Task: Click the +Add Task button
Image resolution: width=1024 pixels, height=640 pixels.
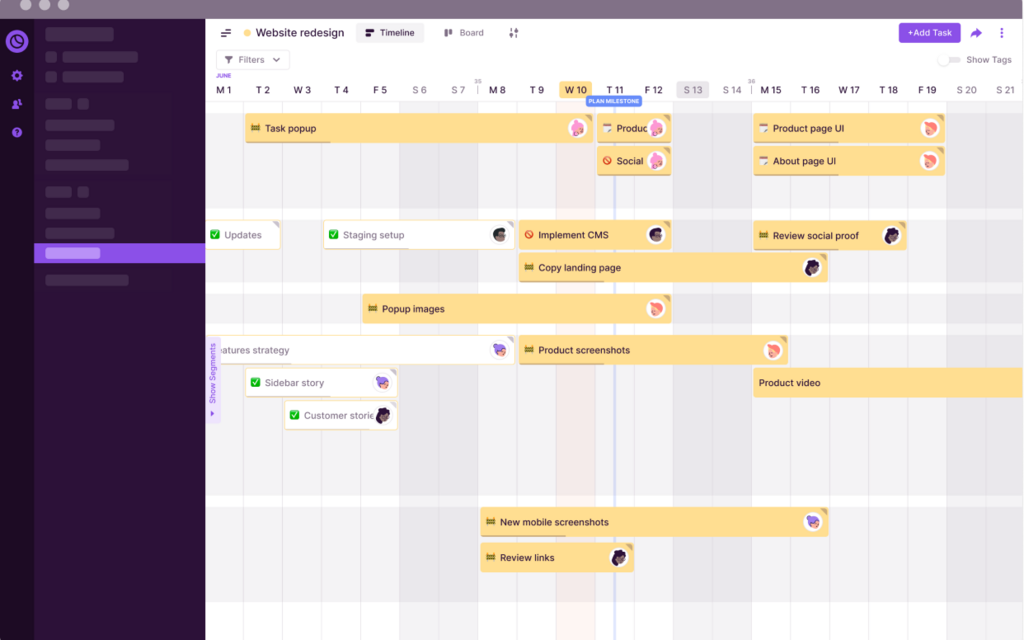Action: pyautogui.click(x=929, y=33)
